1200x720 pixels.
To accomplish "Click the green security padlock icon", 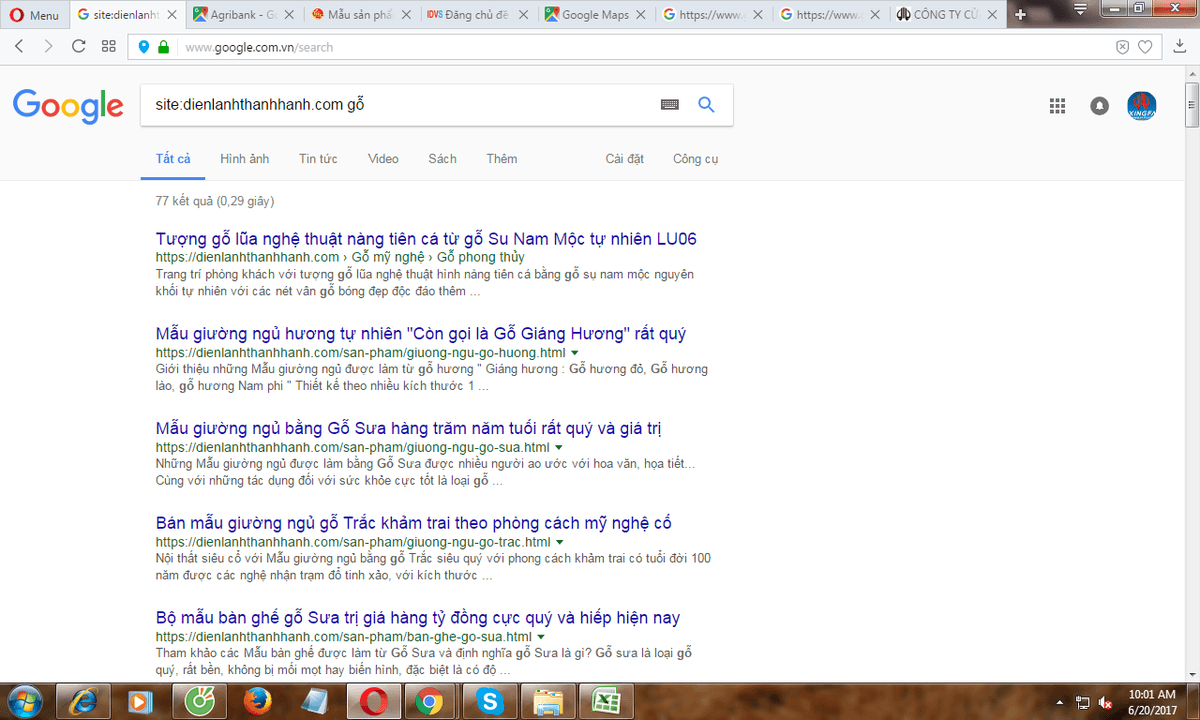I will (x=164, y=47).
